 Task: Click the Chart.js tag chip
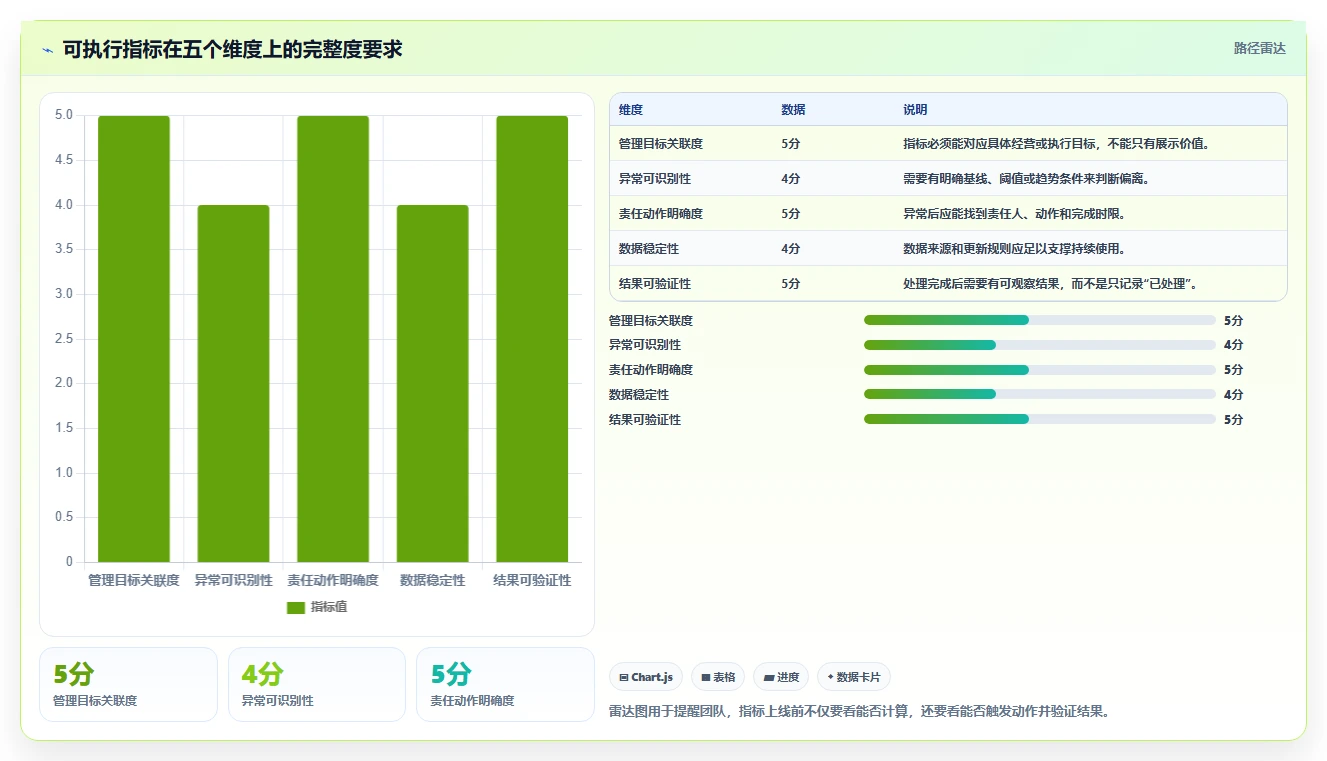coord(646,677)
